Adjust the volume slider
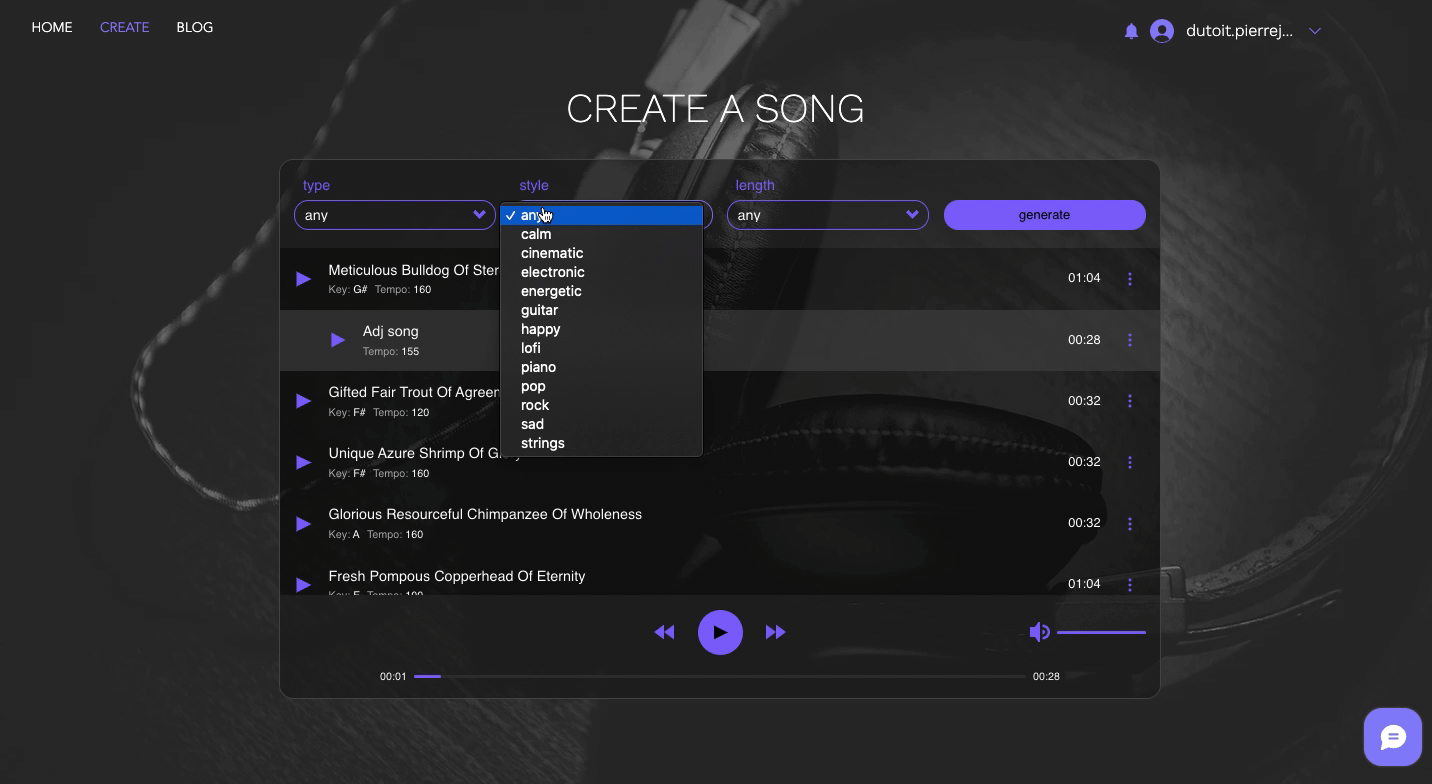Screen dimensions: 1432x784 pyautogui.click(x=1101, y=632)
